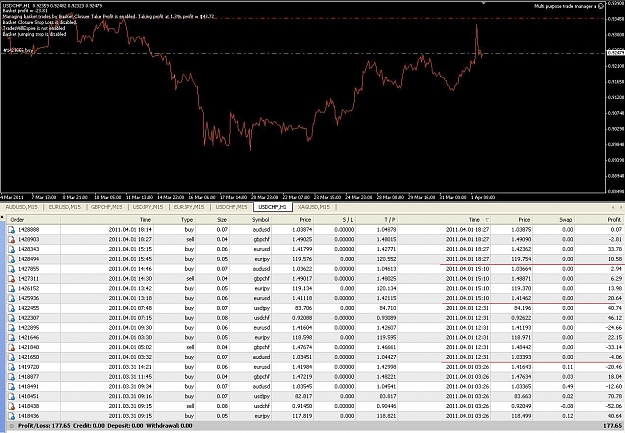625x433 pixels.
Task: Sort by the Symbol column header
Action: click(250, 220)
